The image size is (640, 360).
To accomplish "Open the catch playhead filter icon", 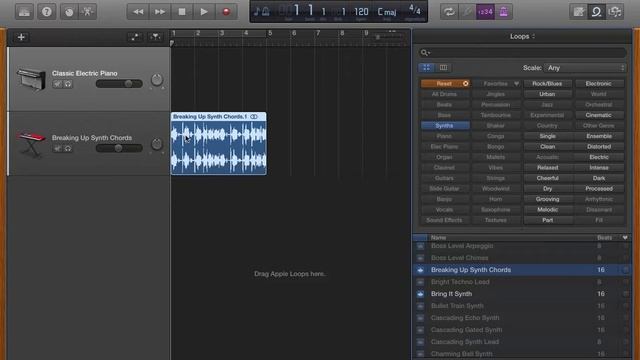I will [156, 37].
